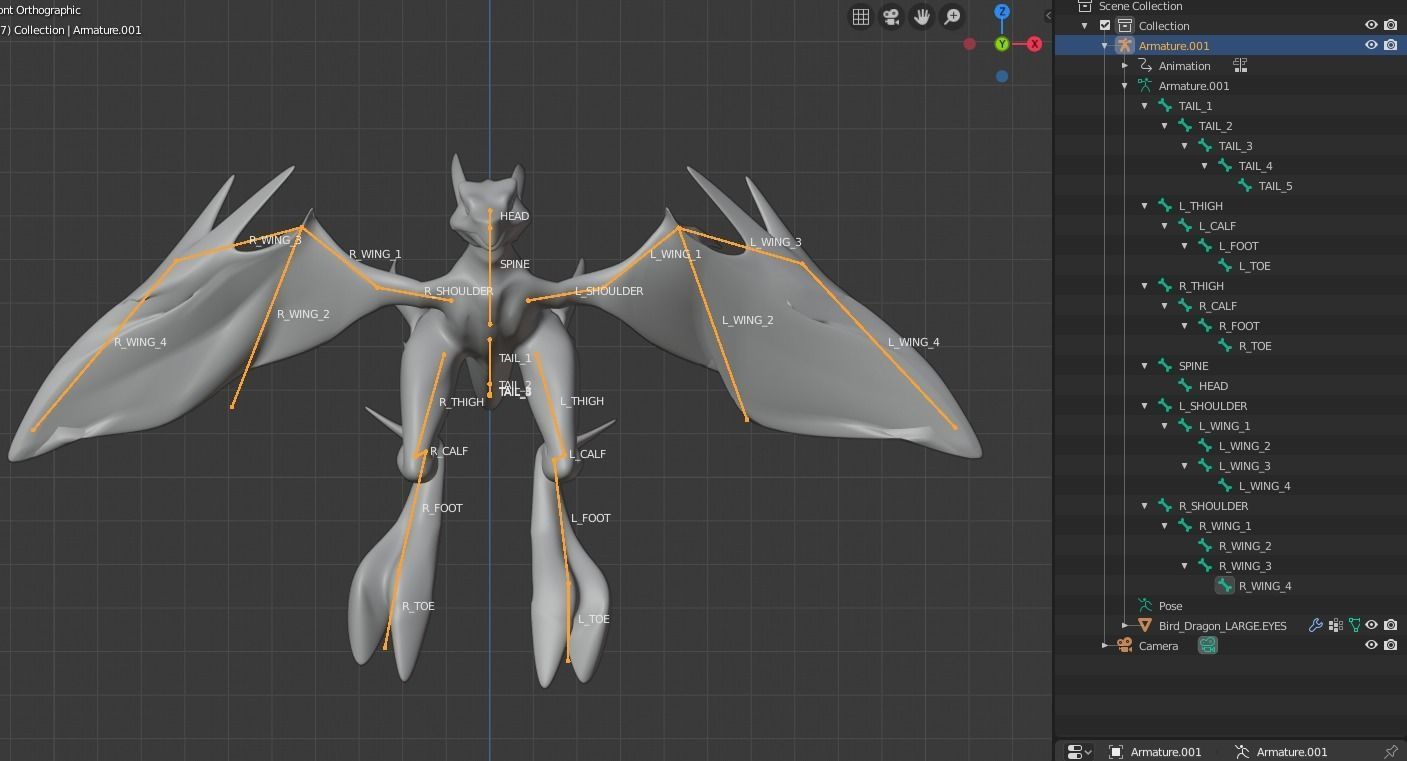1407x761 pixels.
Task: Collapse the R_SHOULDER bone hierarchy
Action: pos(1145,506)
